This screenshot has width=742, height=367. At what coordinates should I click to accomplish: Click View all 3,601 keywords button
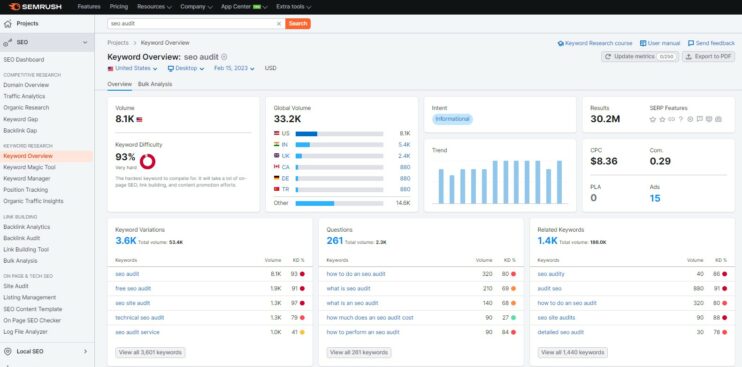(x=150, y=352)
